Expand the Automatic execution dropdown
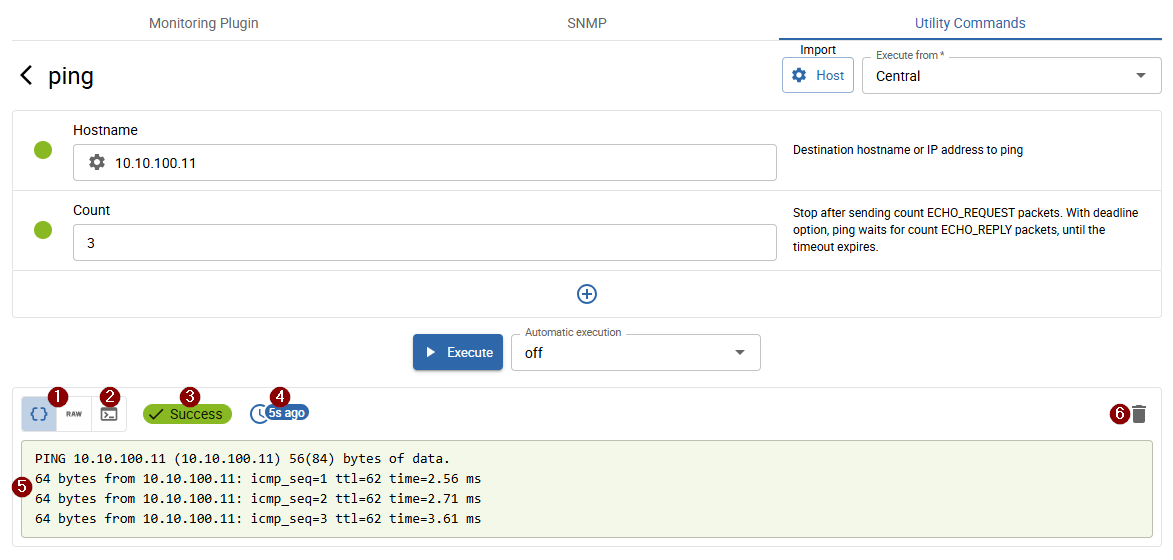This screenshot has height=560, width=1173. coord(635,353)
